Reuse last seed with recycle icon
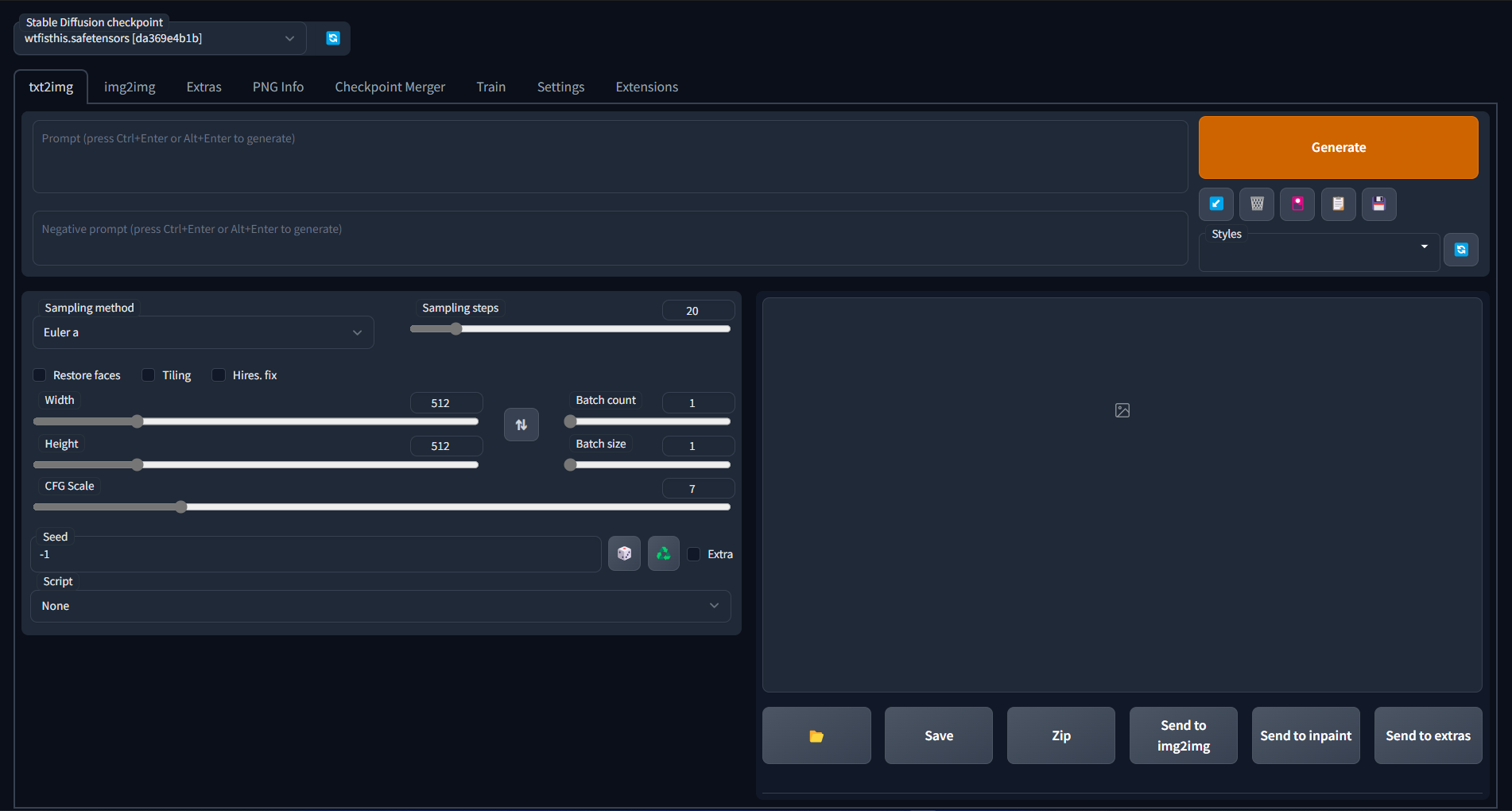 (x=663, y=553)
